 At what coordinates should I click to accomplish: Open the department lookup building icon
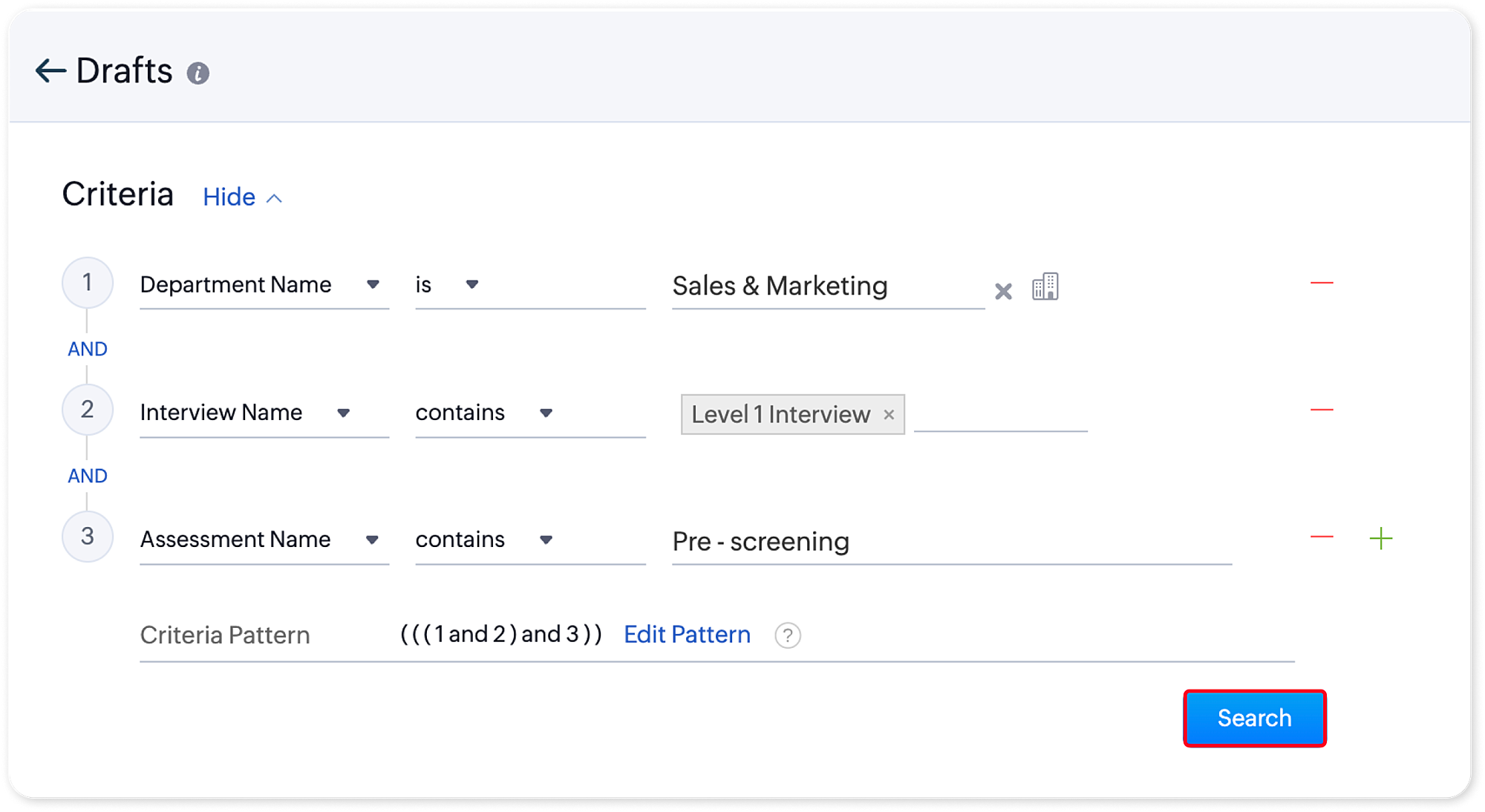(x=1045, y=287)
